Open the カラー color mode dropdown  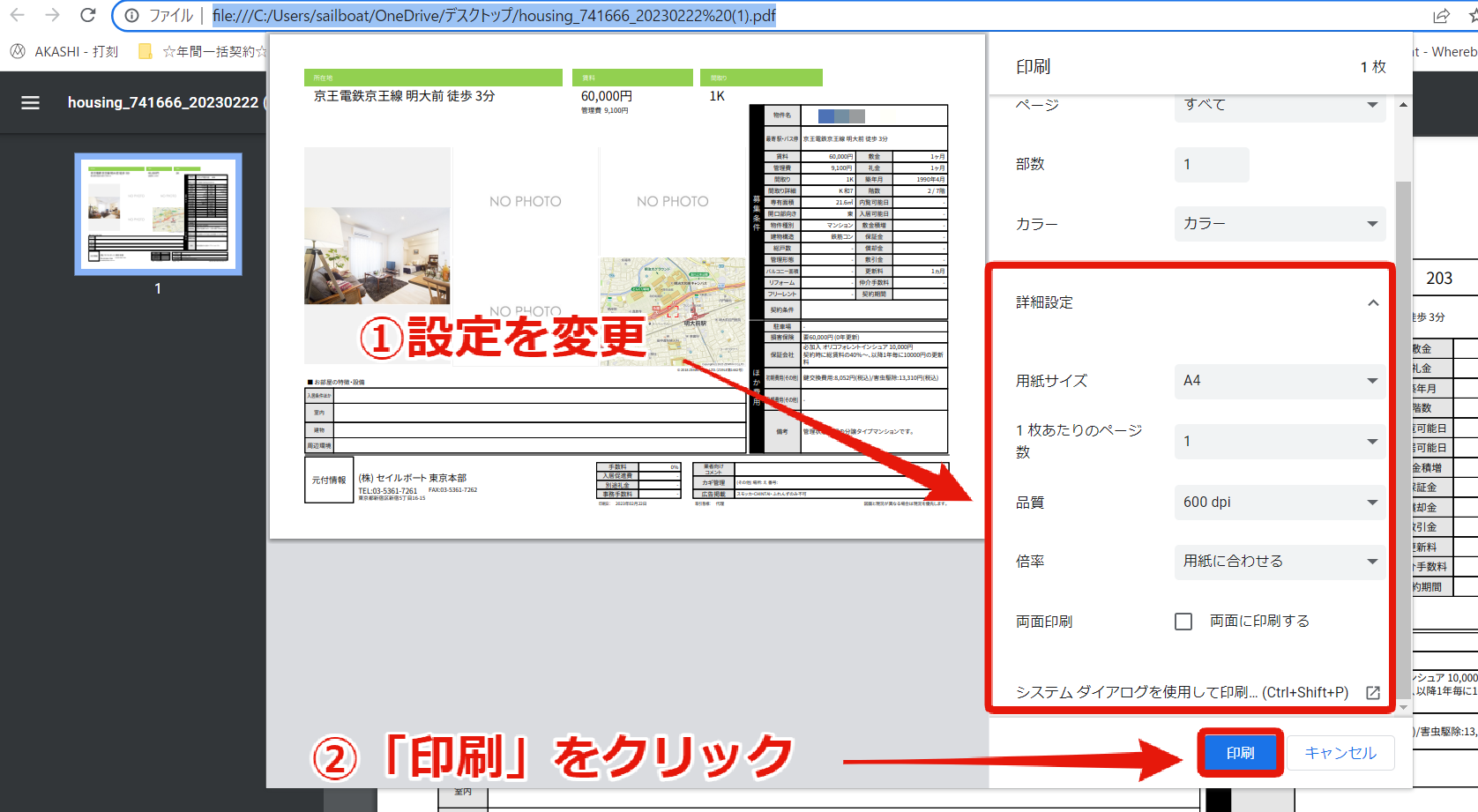pyautogui.click(x=1280, y=224)
